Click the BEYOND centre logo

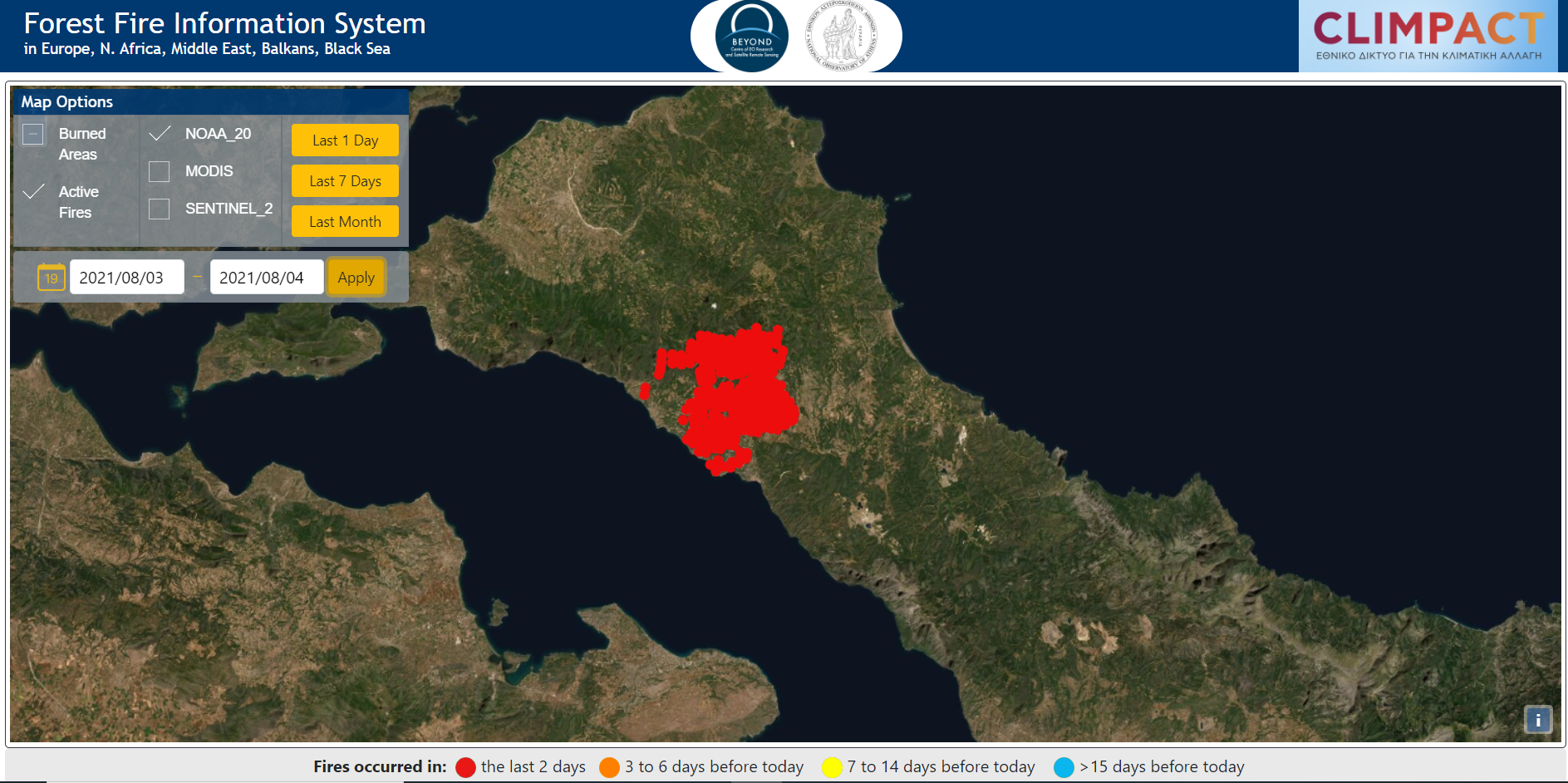[x=751, y=37]
